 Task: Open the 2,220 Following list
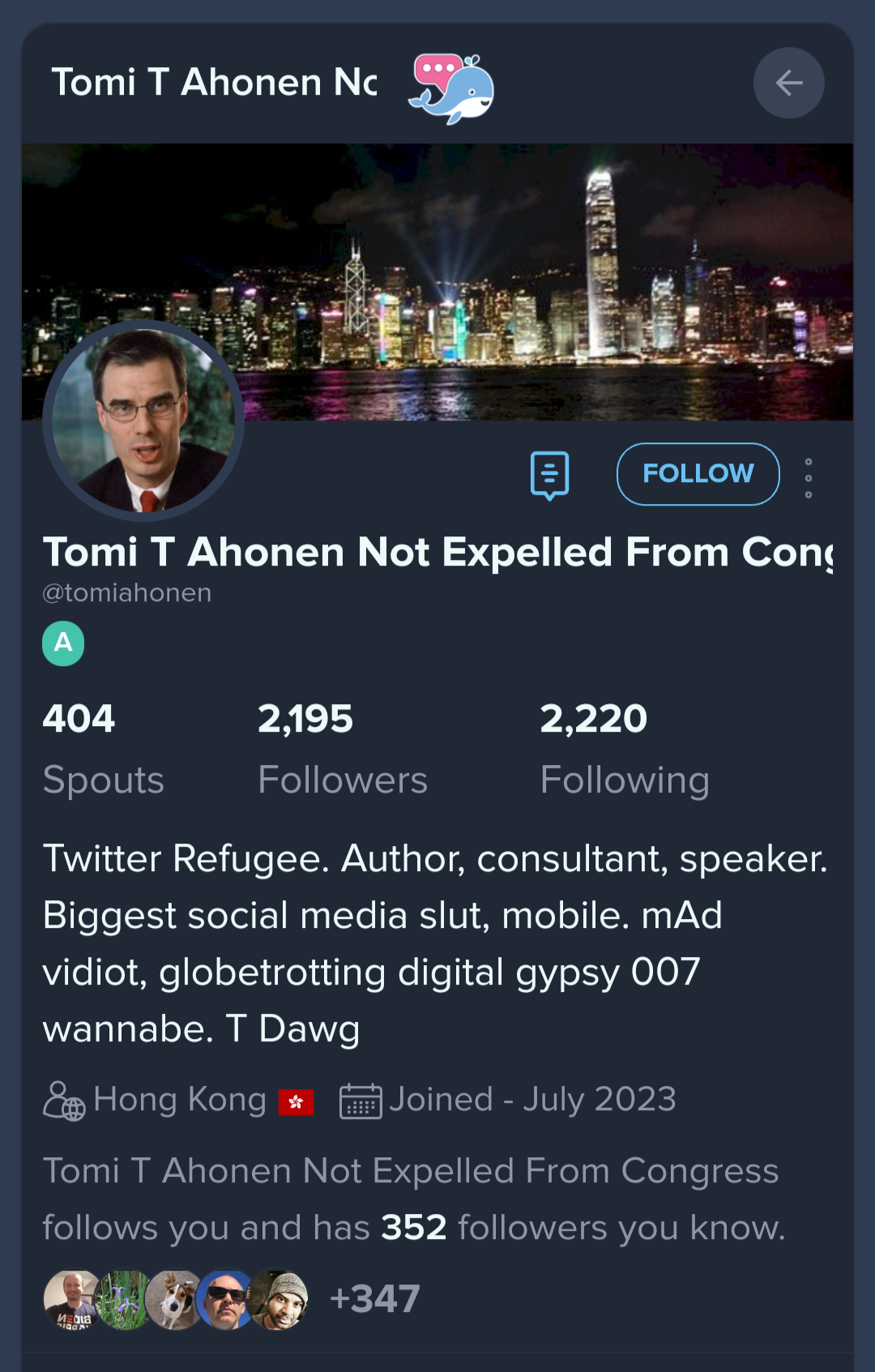pyautogui.click(x=625, y=750)
